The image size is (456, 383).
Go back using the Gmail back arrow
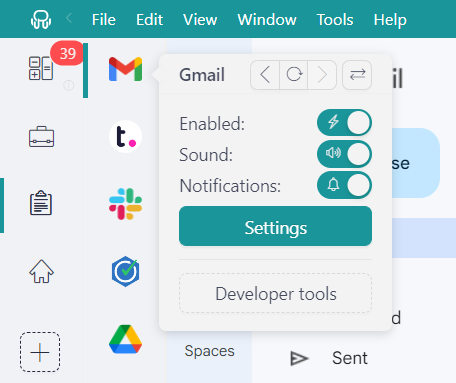click(x=265, y=75)
